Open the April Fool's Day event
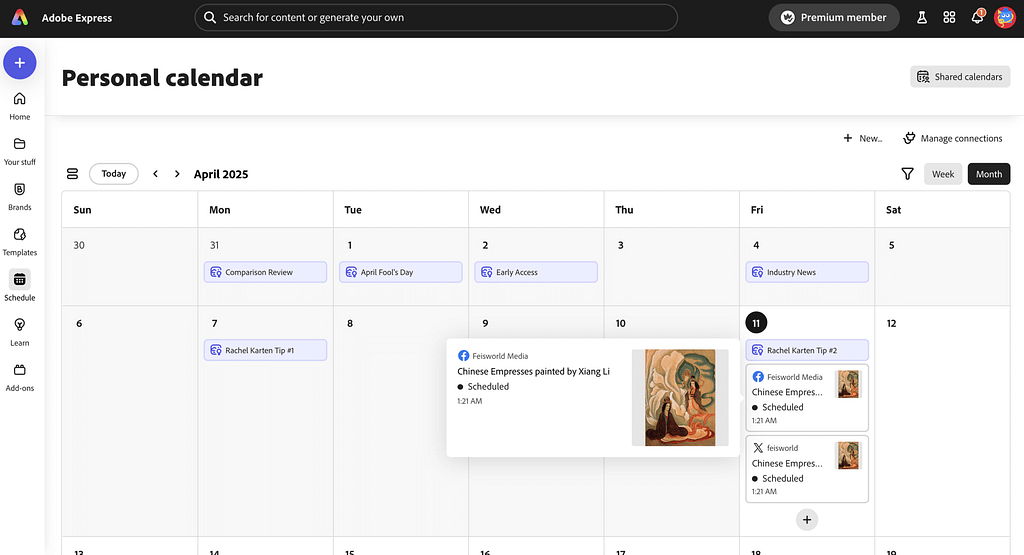 coord(400,272)
